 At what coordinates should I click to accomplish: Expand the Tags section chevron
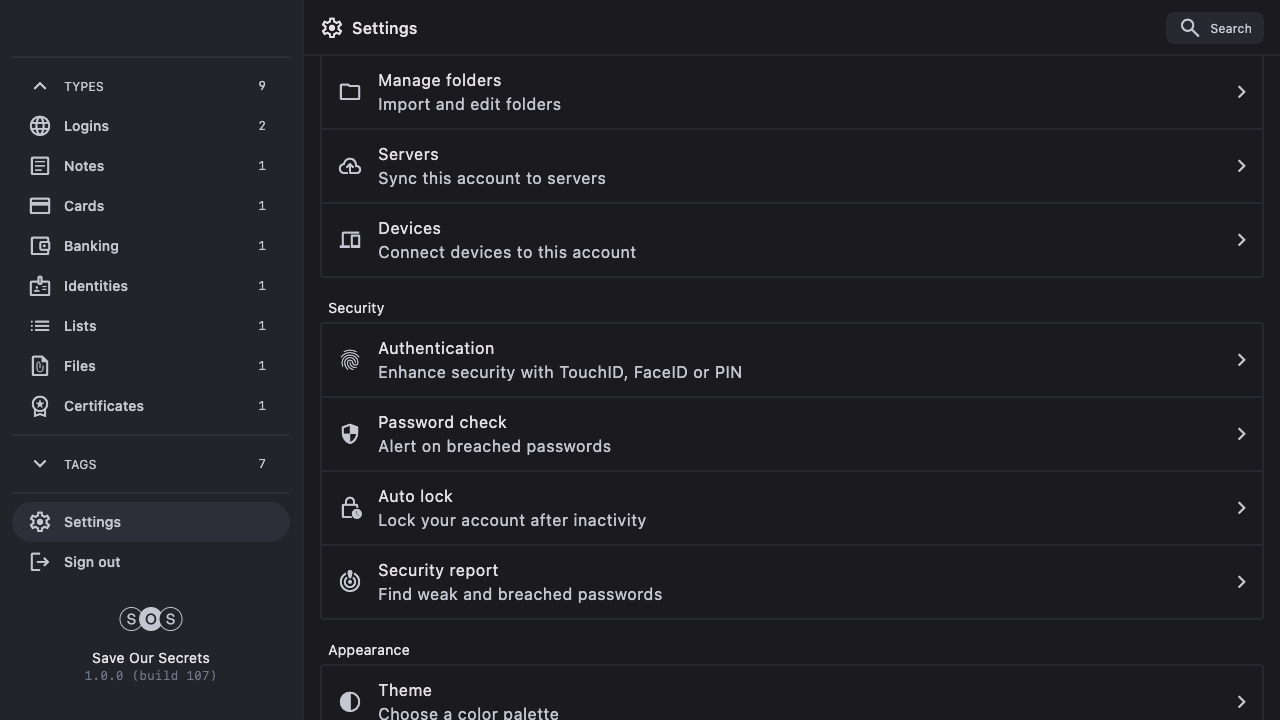[40, 464]
